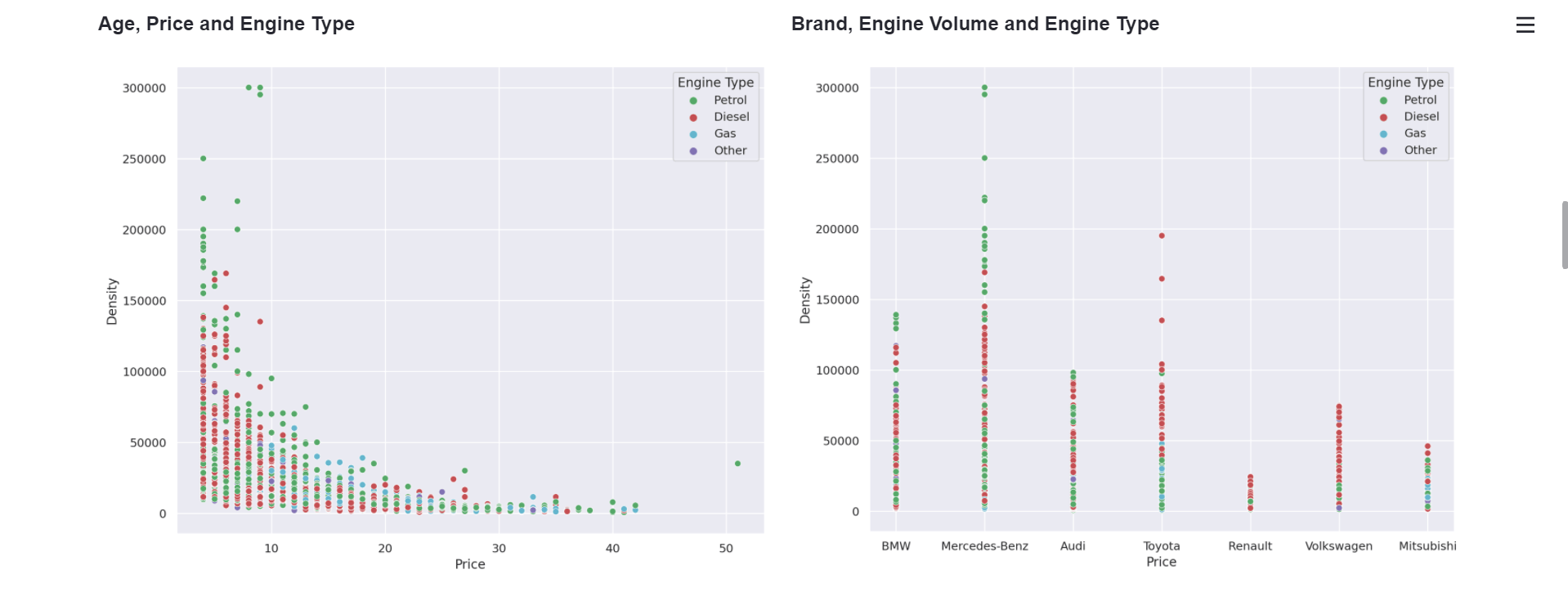Click the Volkswagen category label

point(1338,546)
